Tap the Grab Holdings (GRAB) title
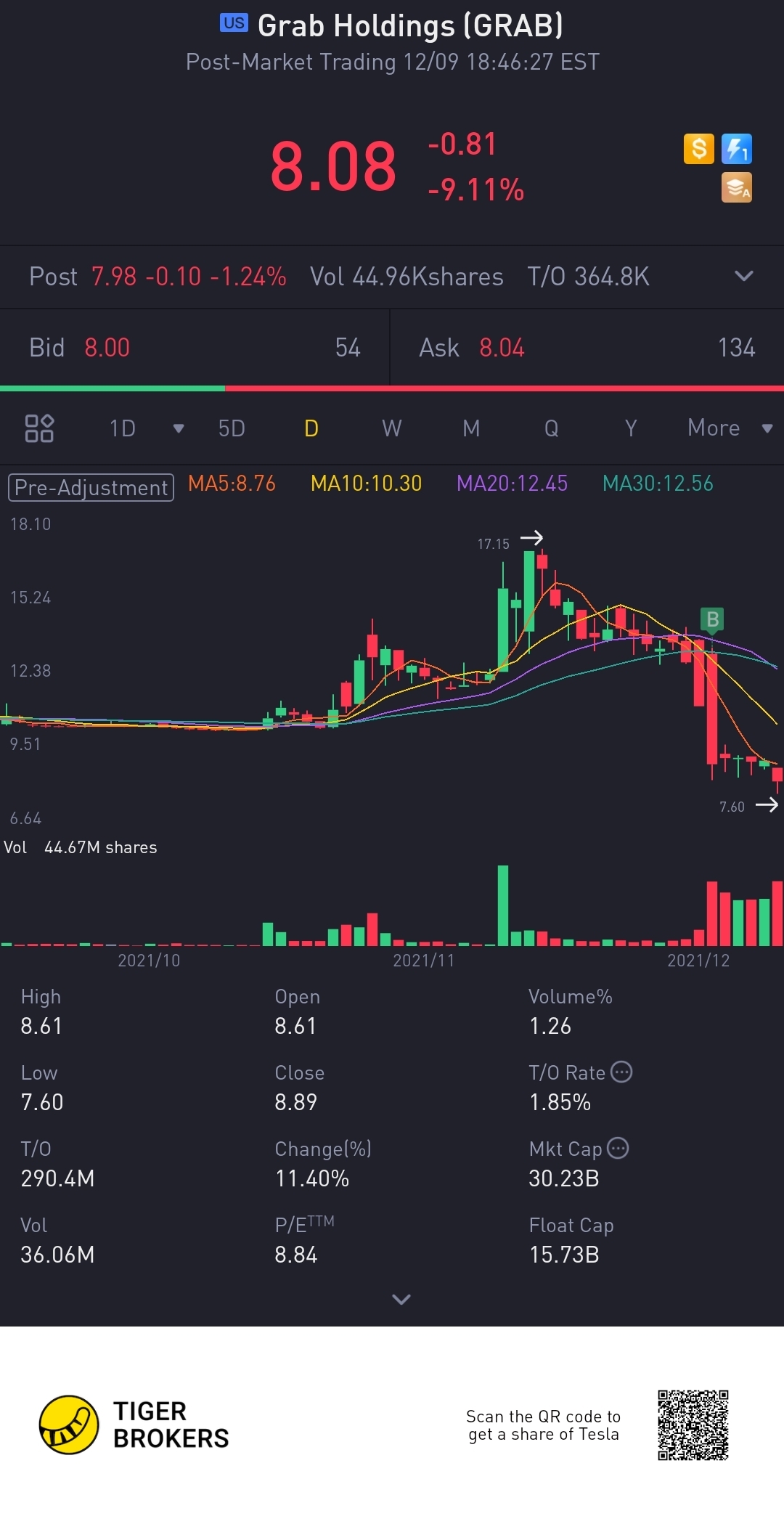The width and height of the screenshot is (784, 1524). [x=410, y=25]
